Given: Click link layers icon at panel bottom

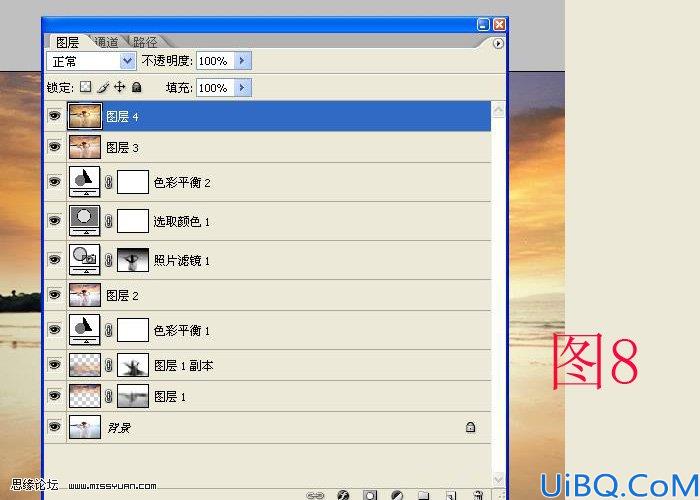Looking at the screenshot, I should [x=315, y=495].
